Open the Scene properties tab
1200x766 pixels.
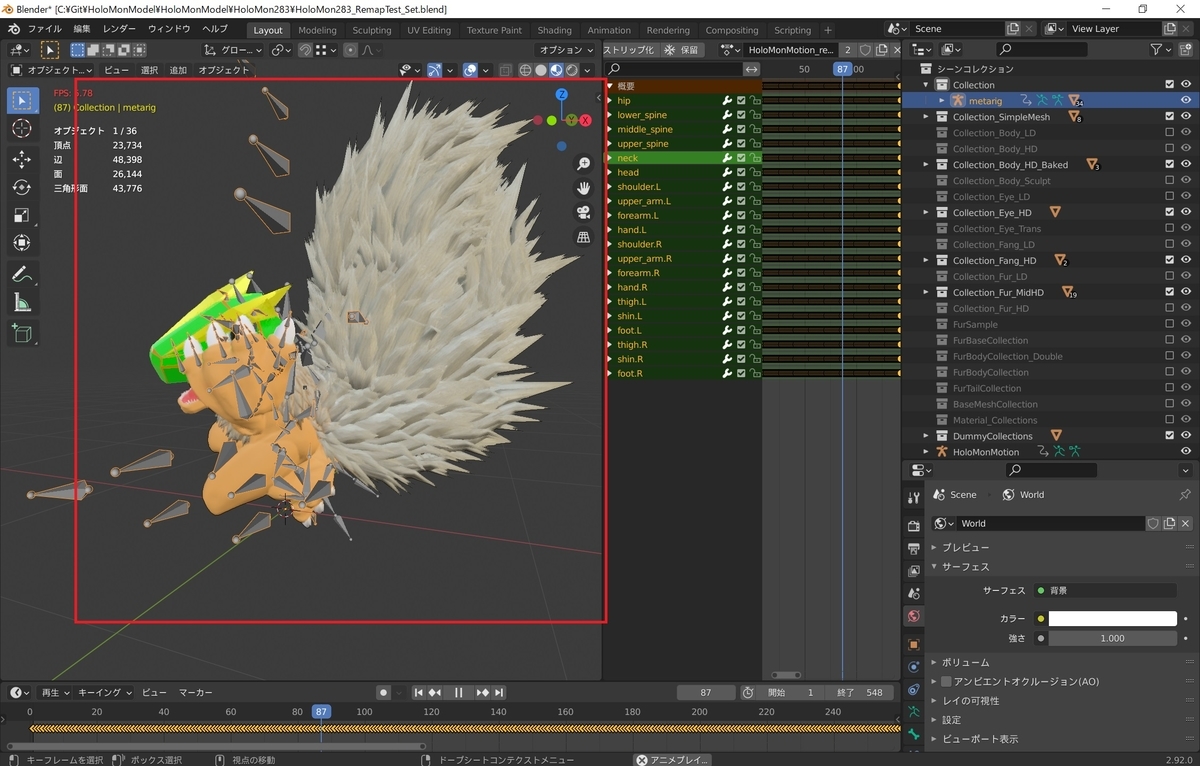pos(913,594)
